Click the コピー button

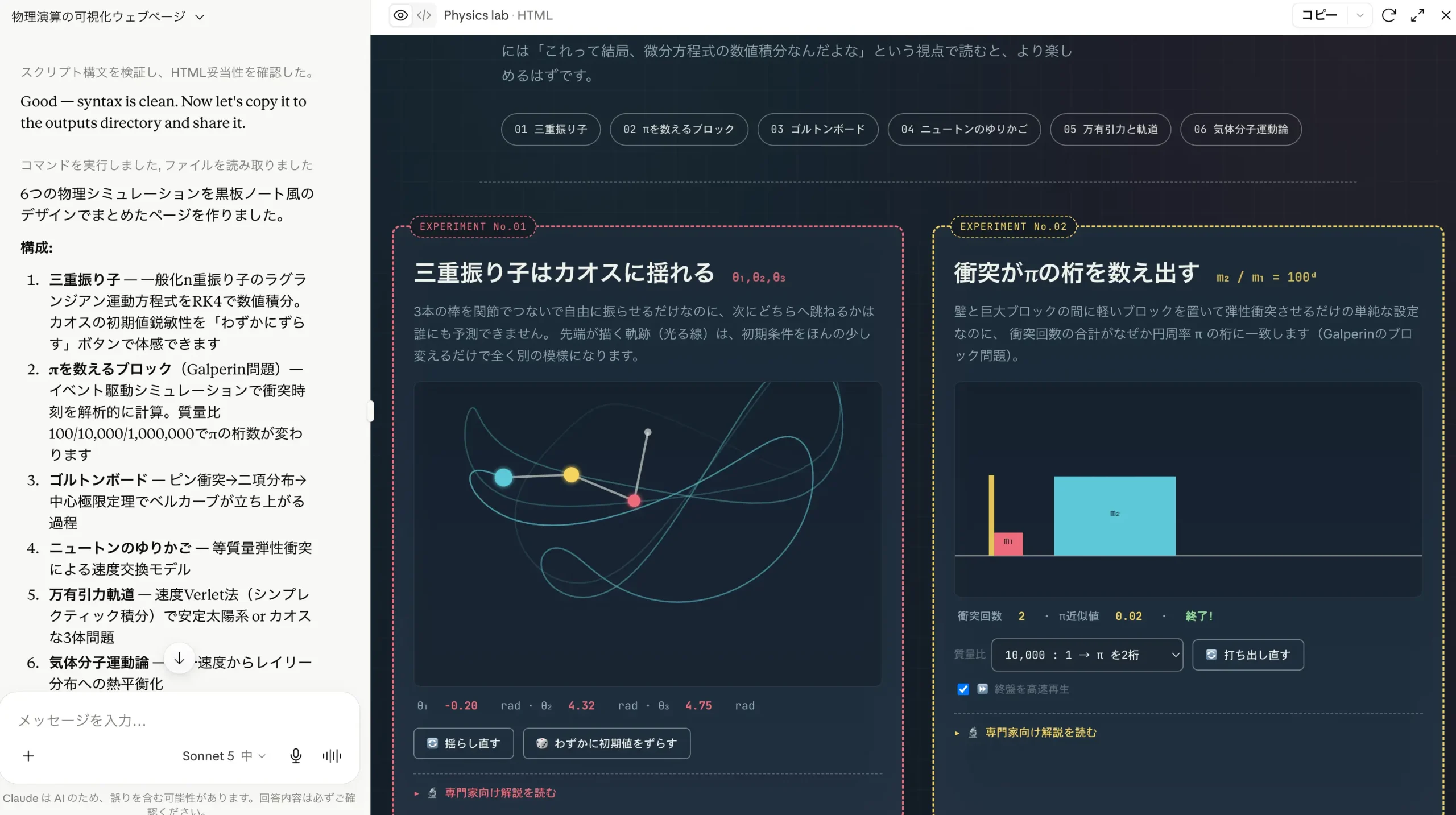pyautogui.click(x=1319, y=15)
